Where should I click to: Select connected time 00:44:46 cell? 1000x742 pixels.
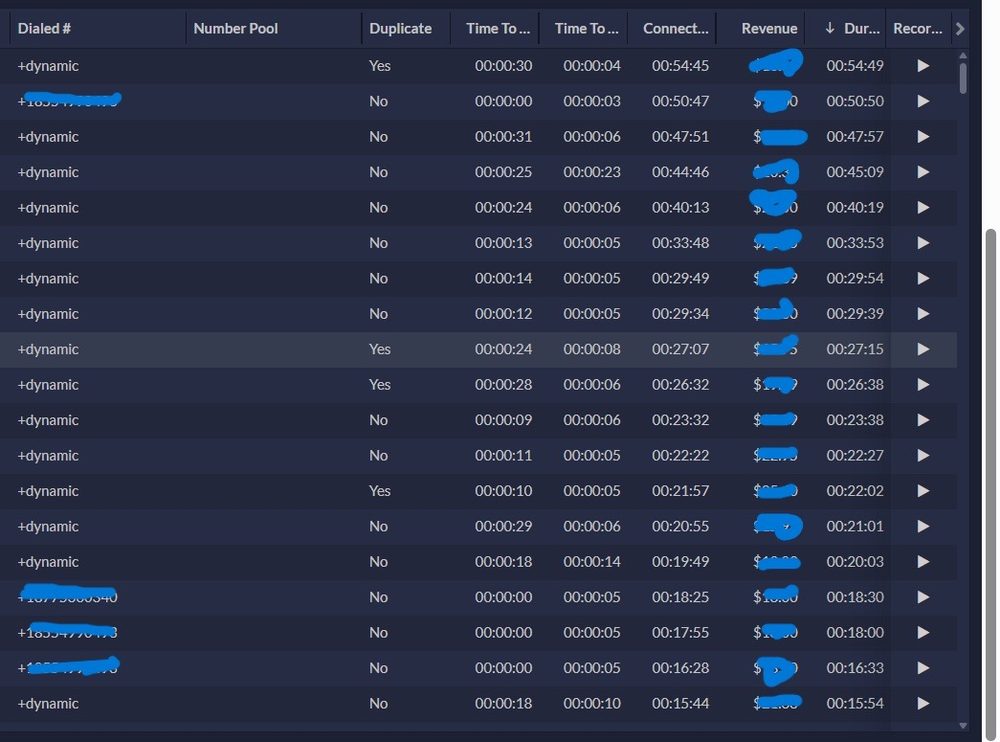680,172
